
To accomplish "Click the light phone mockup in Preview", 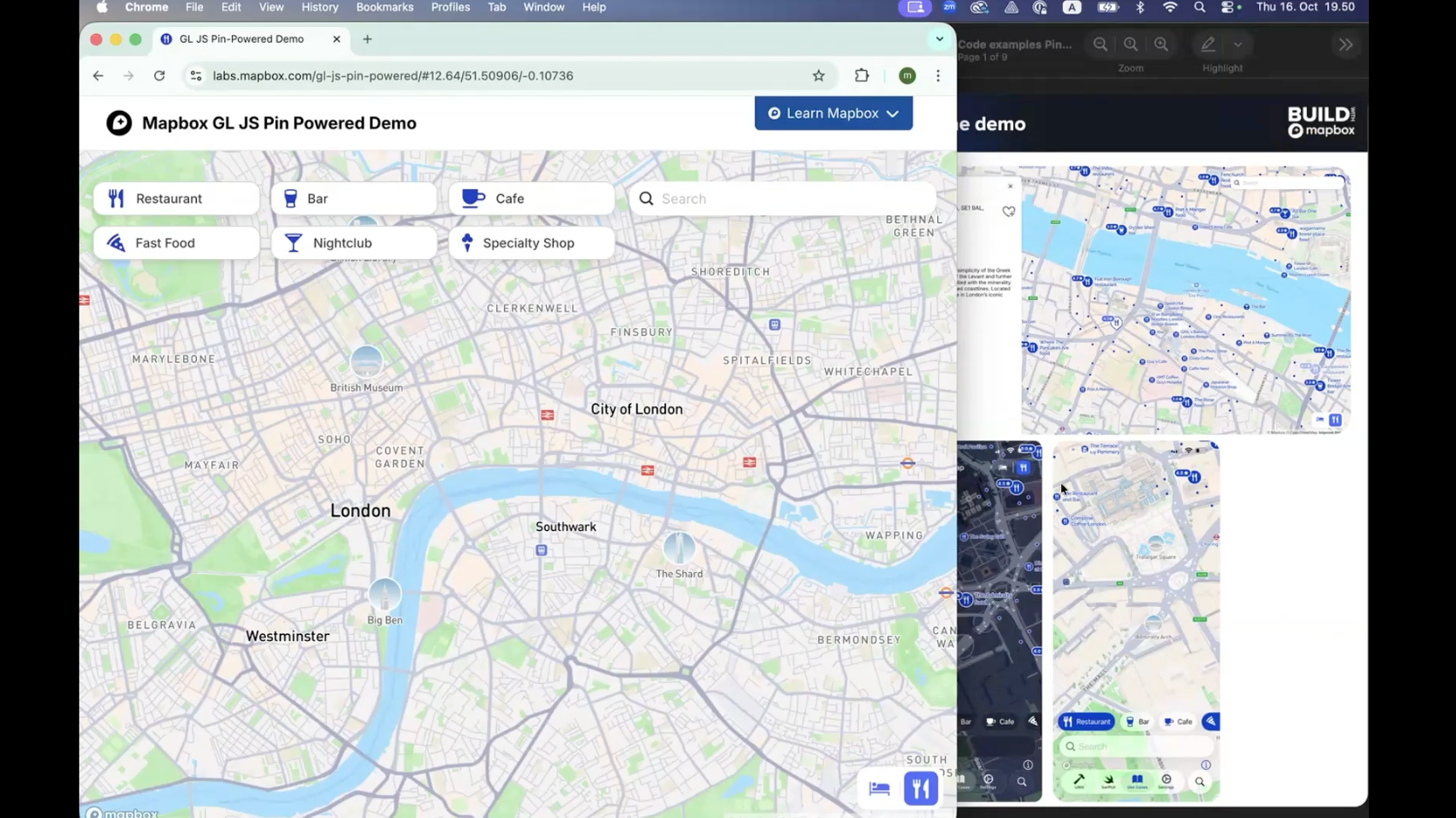I will pos(1136,621).
